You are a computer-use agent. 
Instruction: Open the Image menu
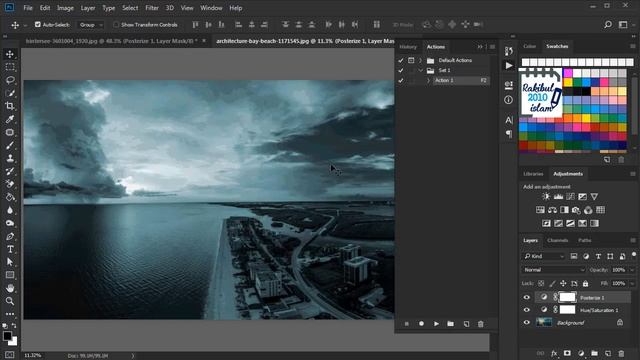pyautogui.click(x=65, y=8)
